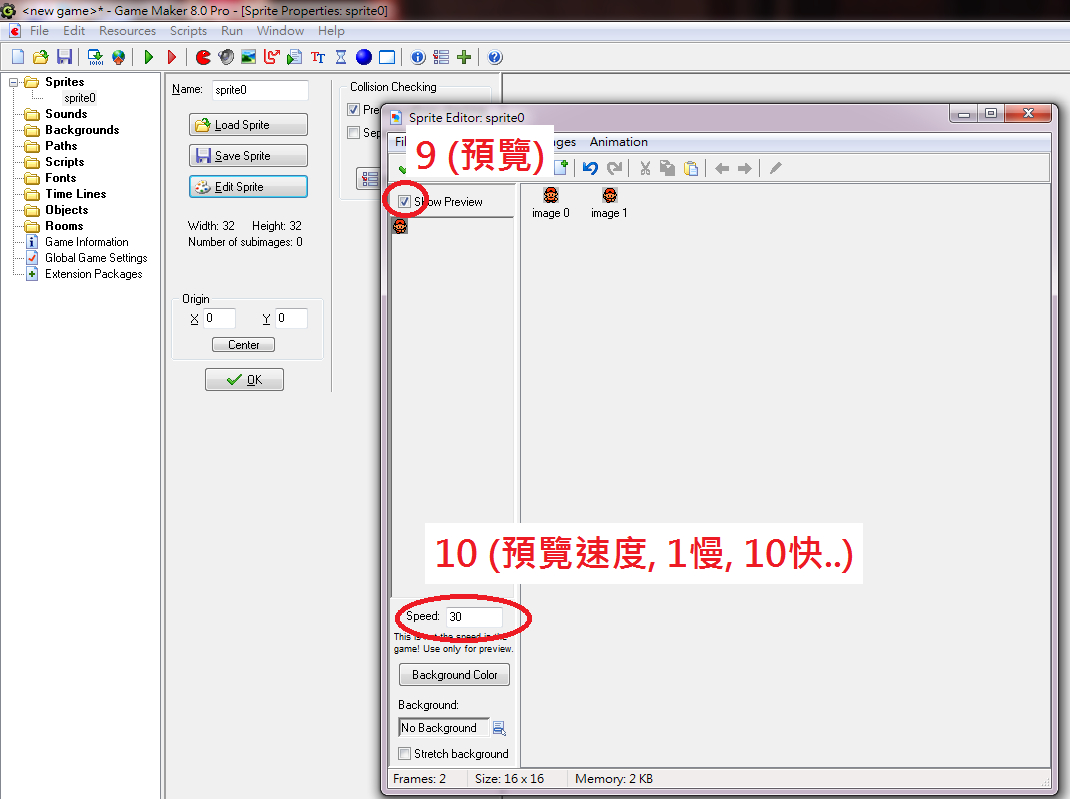Open the No Background dropdown
Screen dimensions: 1070x799
(444, 728)
